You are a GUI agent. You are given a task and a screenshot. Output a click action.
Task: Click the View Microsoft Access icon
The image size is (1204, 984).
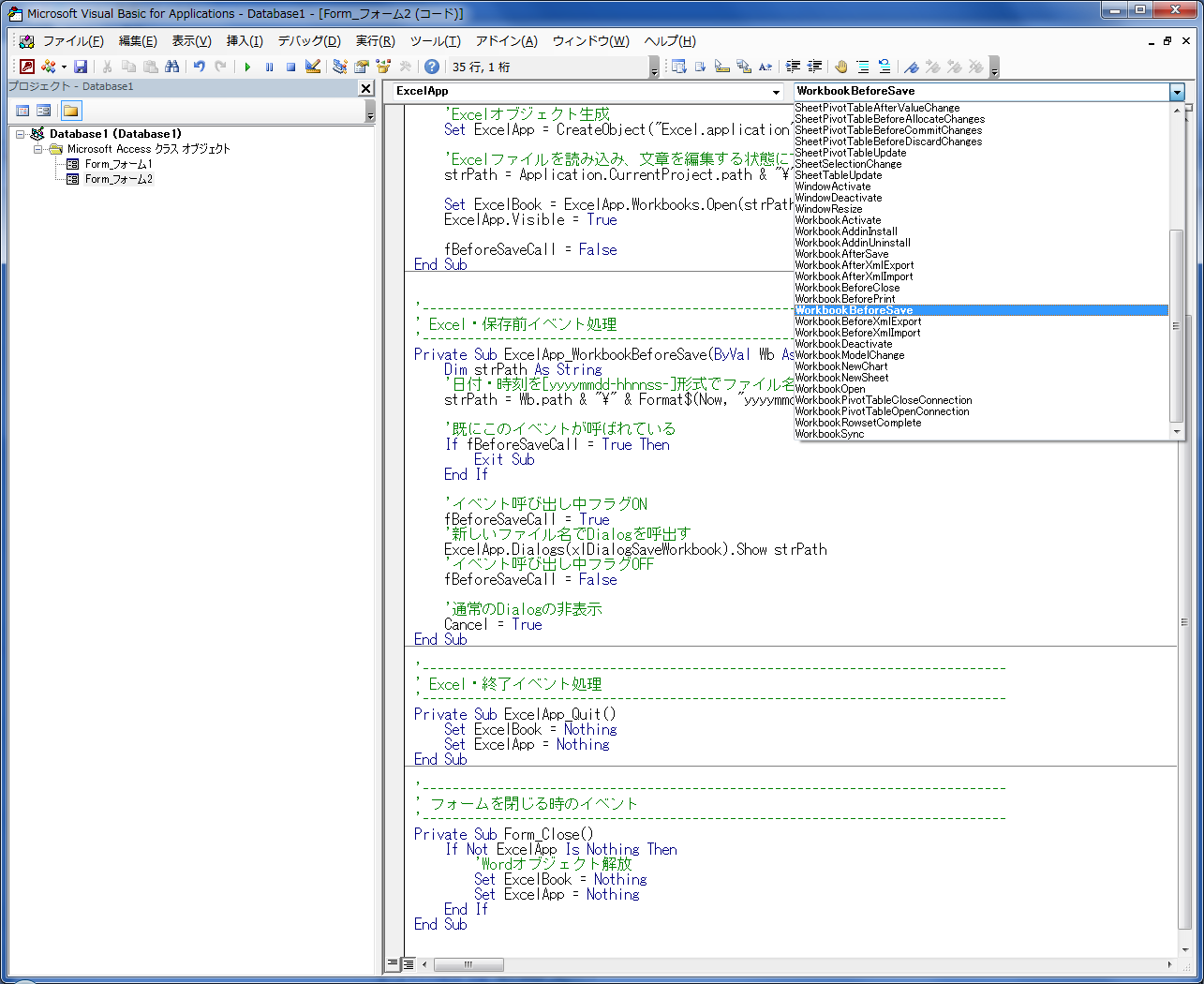(x=27, y=67)
